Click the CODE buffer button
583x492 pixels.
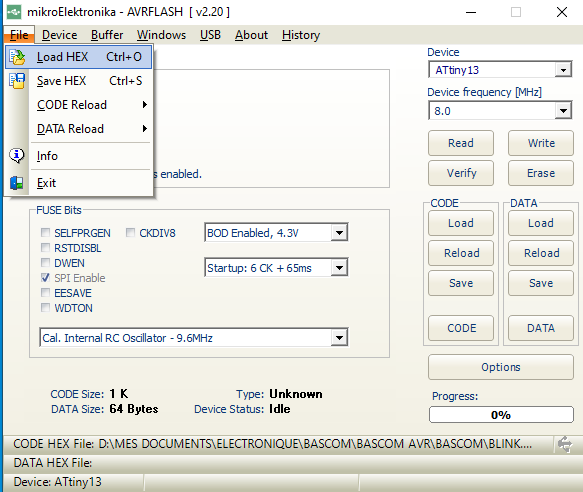461,328
